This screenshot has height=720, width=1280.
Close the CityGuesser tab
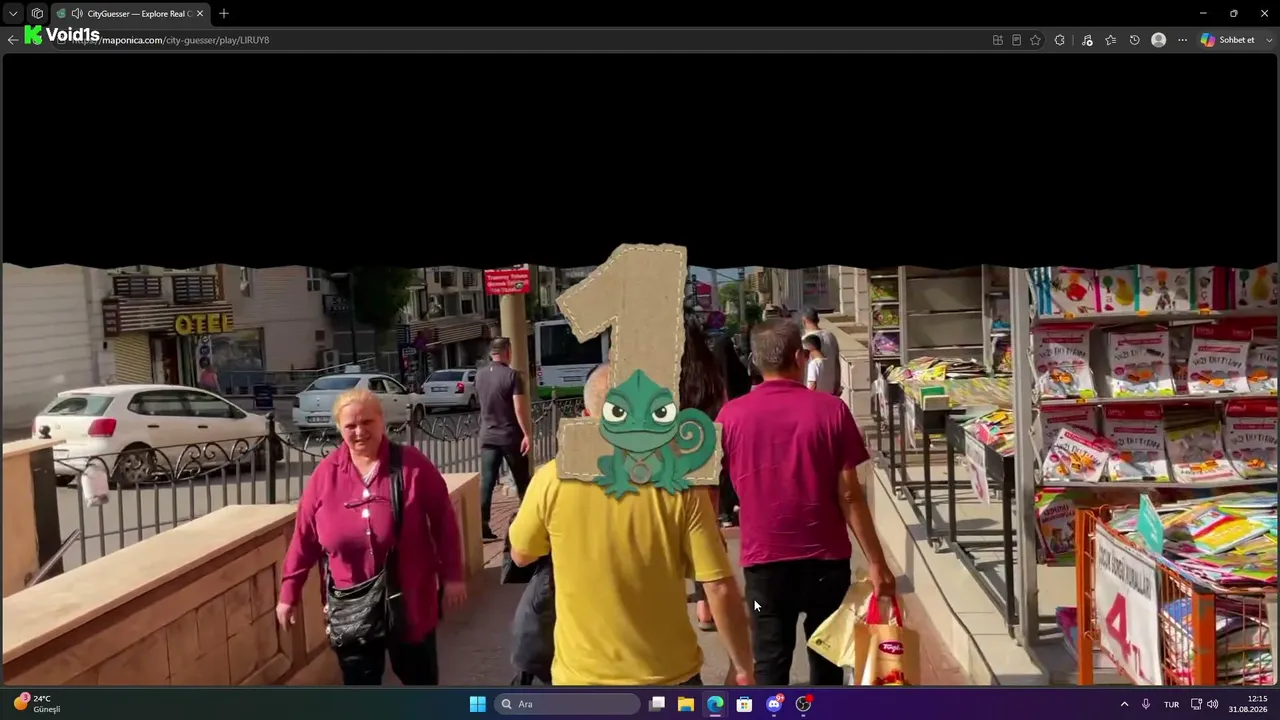coord(200,14)
